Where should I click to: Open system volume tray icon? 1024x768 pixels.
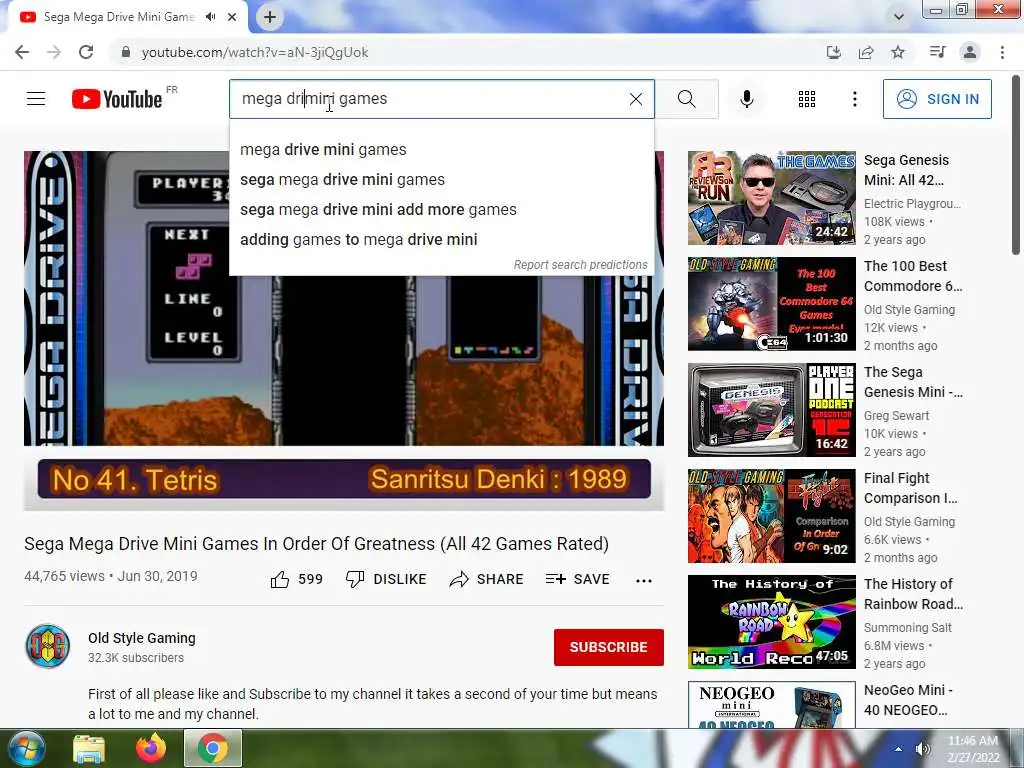(x=923, y=749)
